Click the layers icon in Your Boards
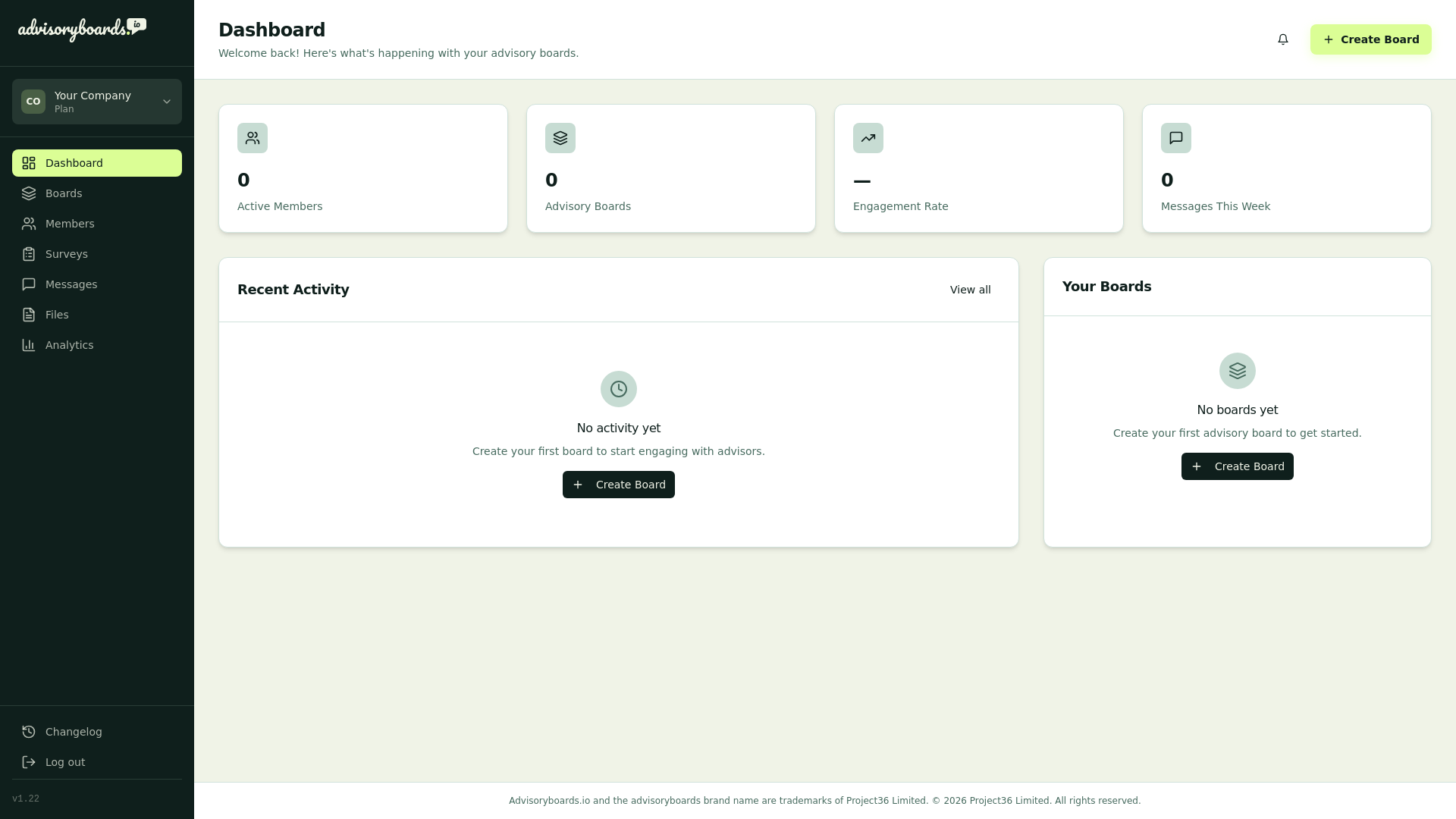This screenshot has height=819, width=1456. (1238, 371)
